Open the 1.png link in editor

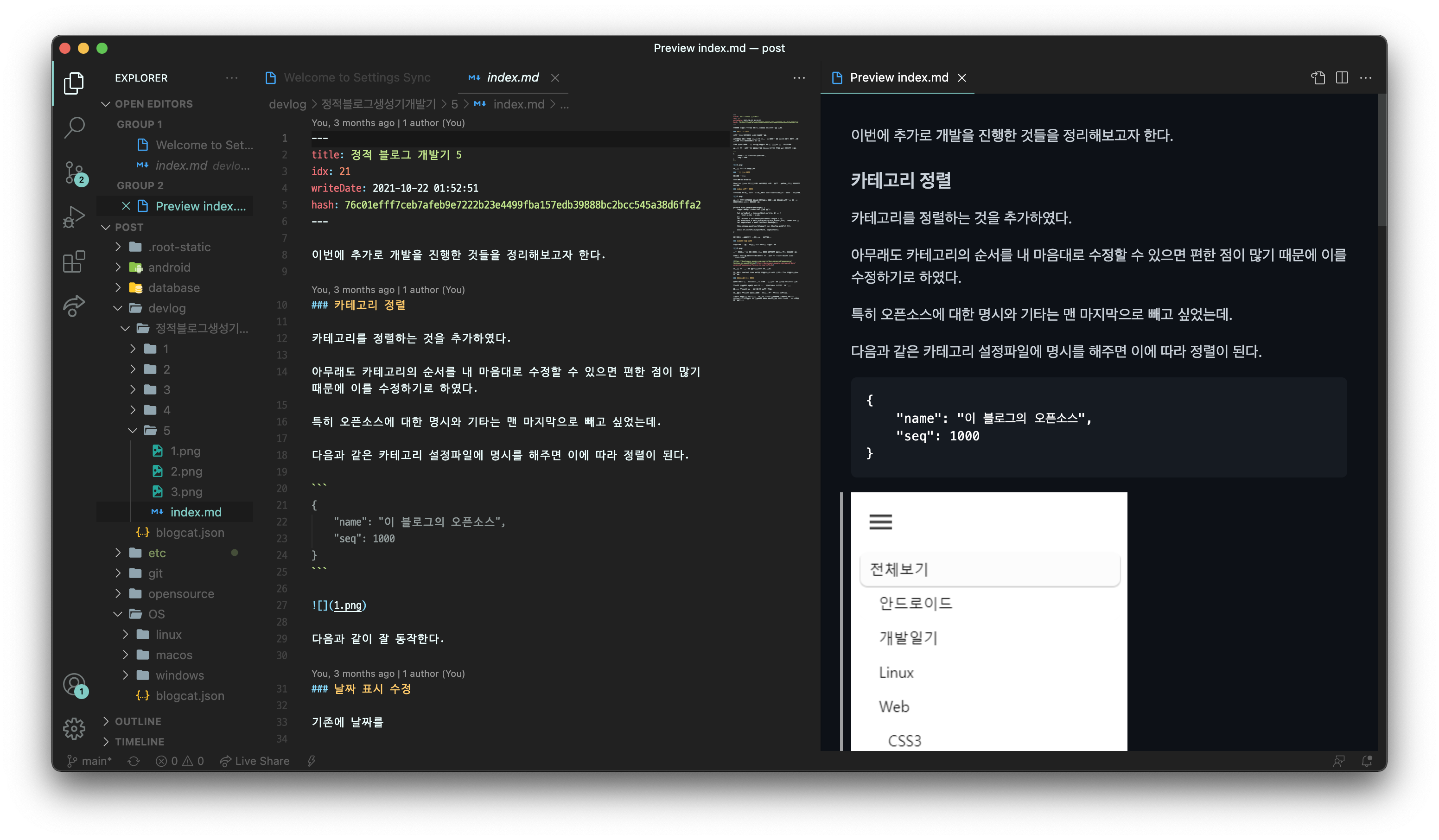(x=347, y=605)
